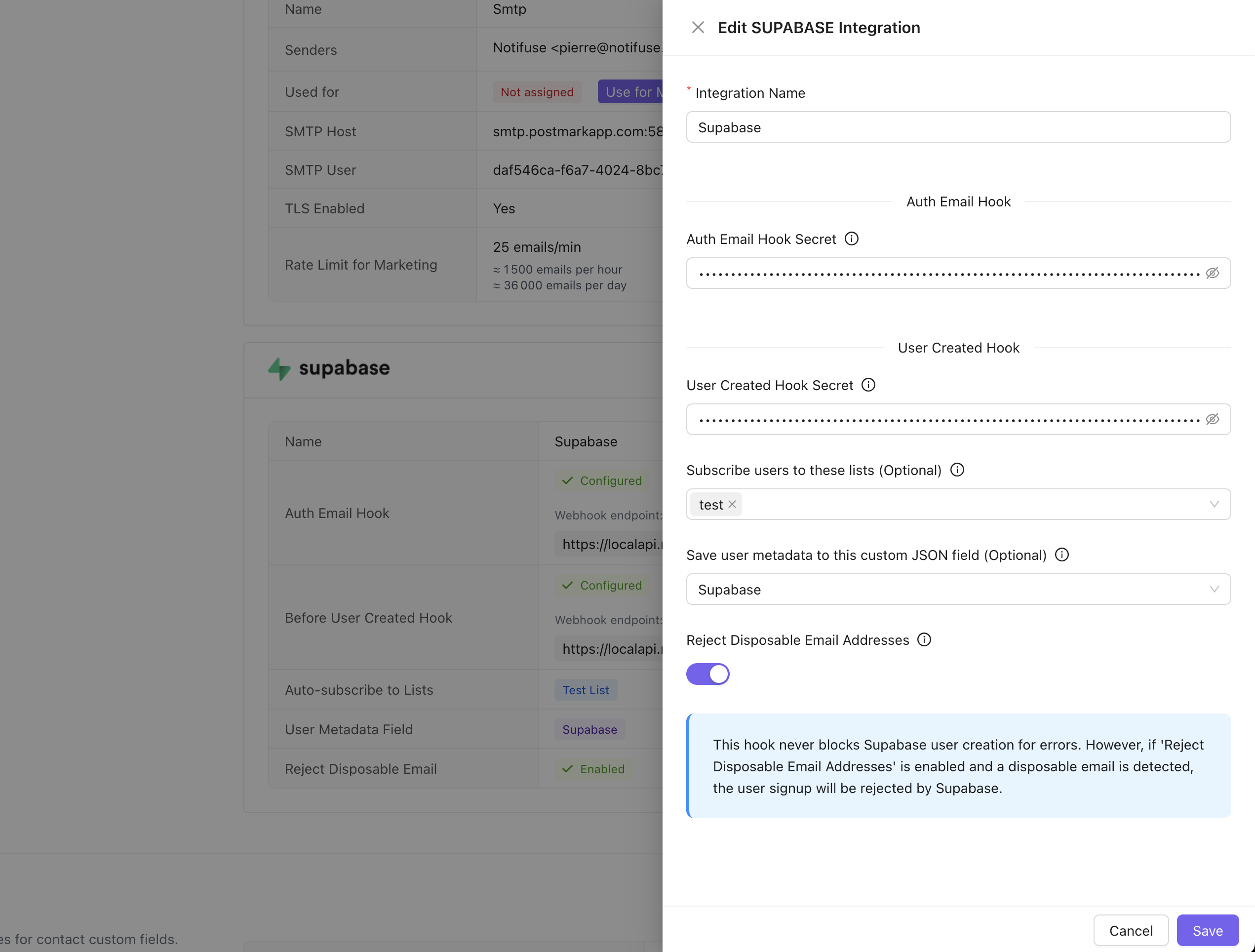Open info tooltip next to User Created Hook Secret
This screenshot has width=1255, height=952.
coord(868,385)
